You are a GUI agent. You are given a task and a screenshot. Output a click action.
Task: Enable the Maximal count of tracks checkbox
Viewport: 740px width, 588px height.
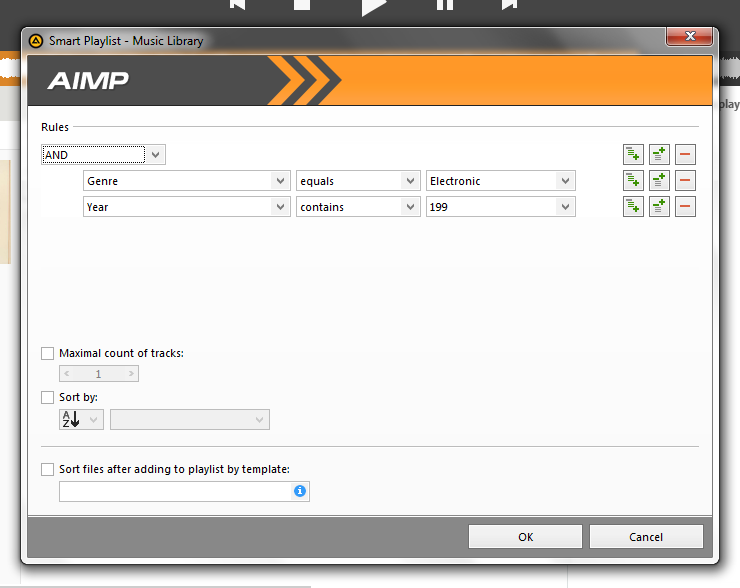47,353
